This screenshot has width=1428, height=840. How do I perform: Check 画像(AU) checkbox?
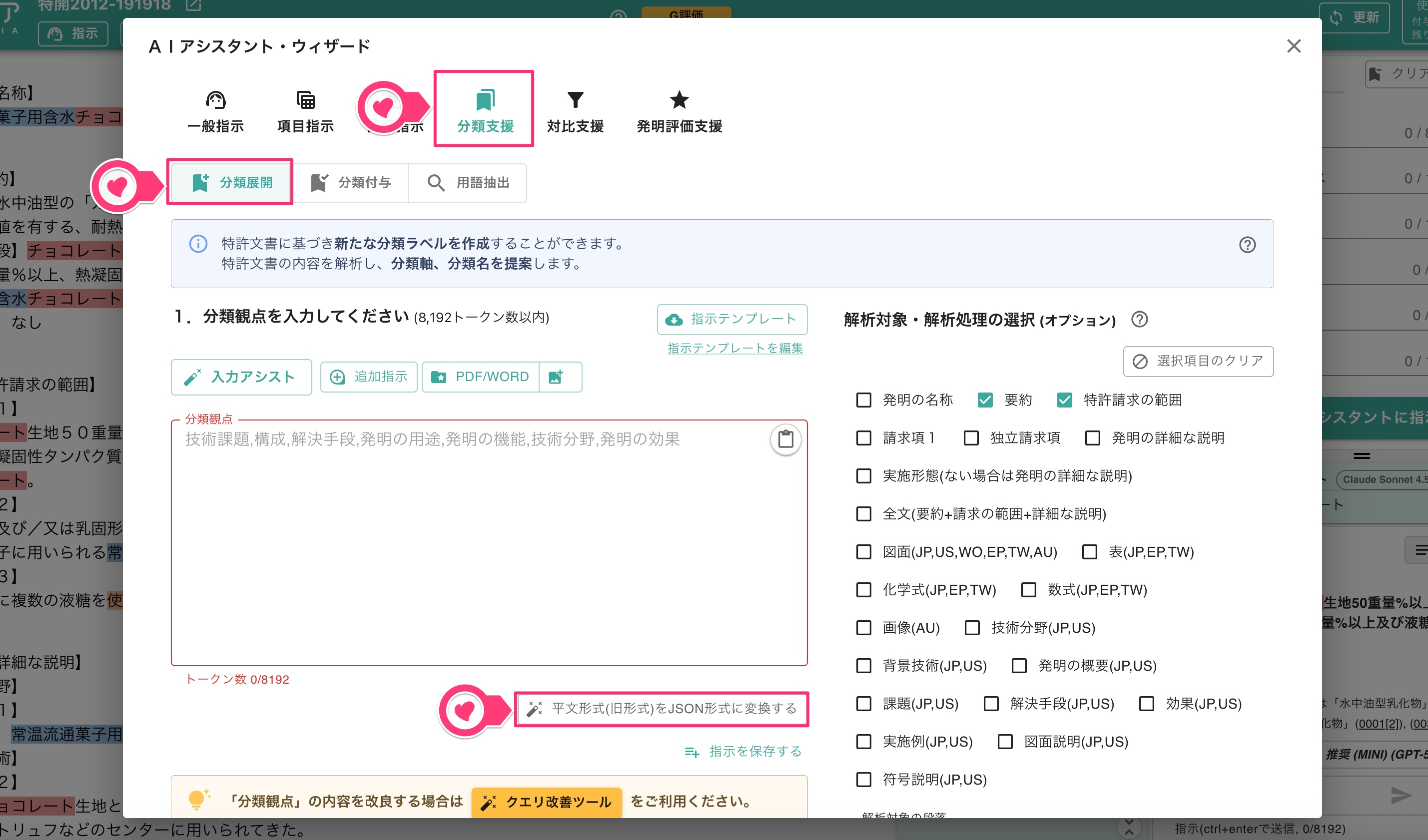pyautogui.click(x=863, y=628)
